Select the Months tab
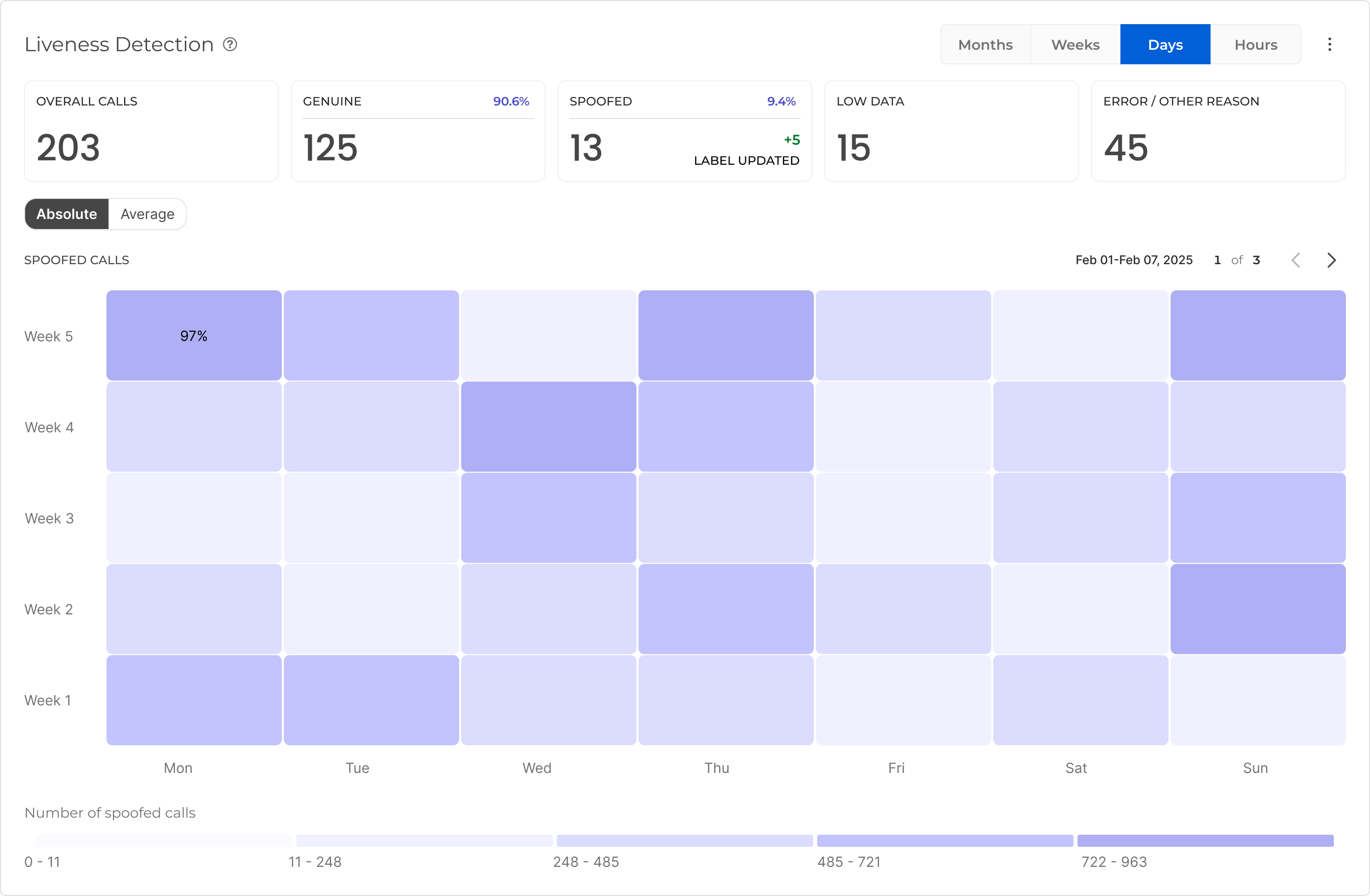Image resolution: width=1370 pixels, height=896 pixels. tap(985, 44)
